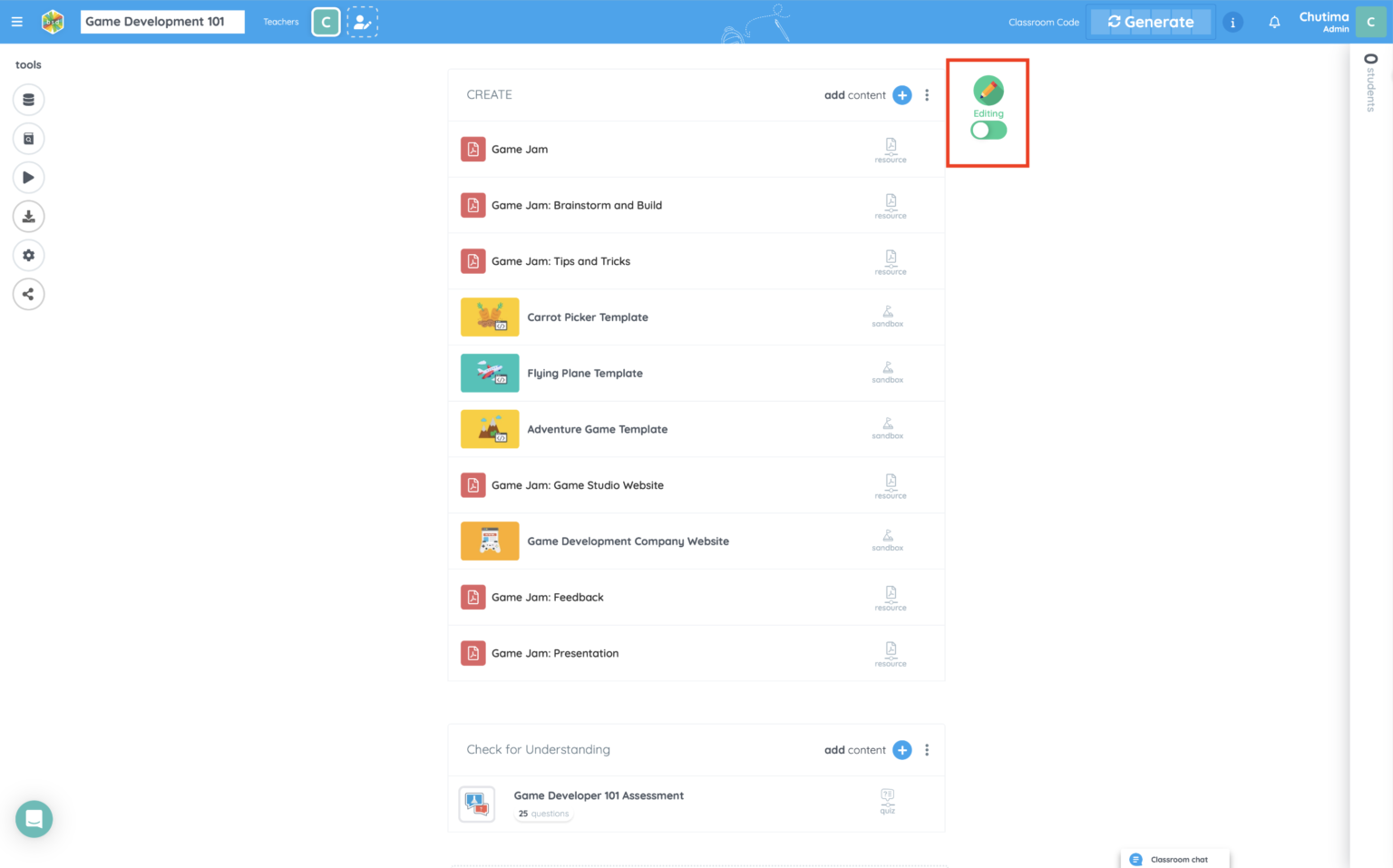Open the three-dot menu for Check for Understanding
The width and height of the screenshot is (1393, 868).
927,750
